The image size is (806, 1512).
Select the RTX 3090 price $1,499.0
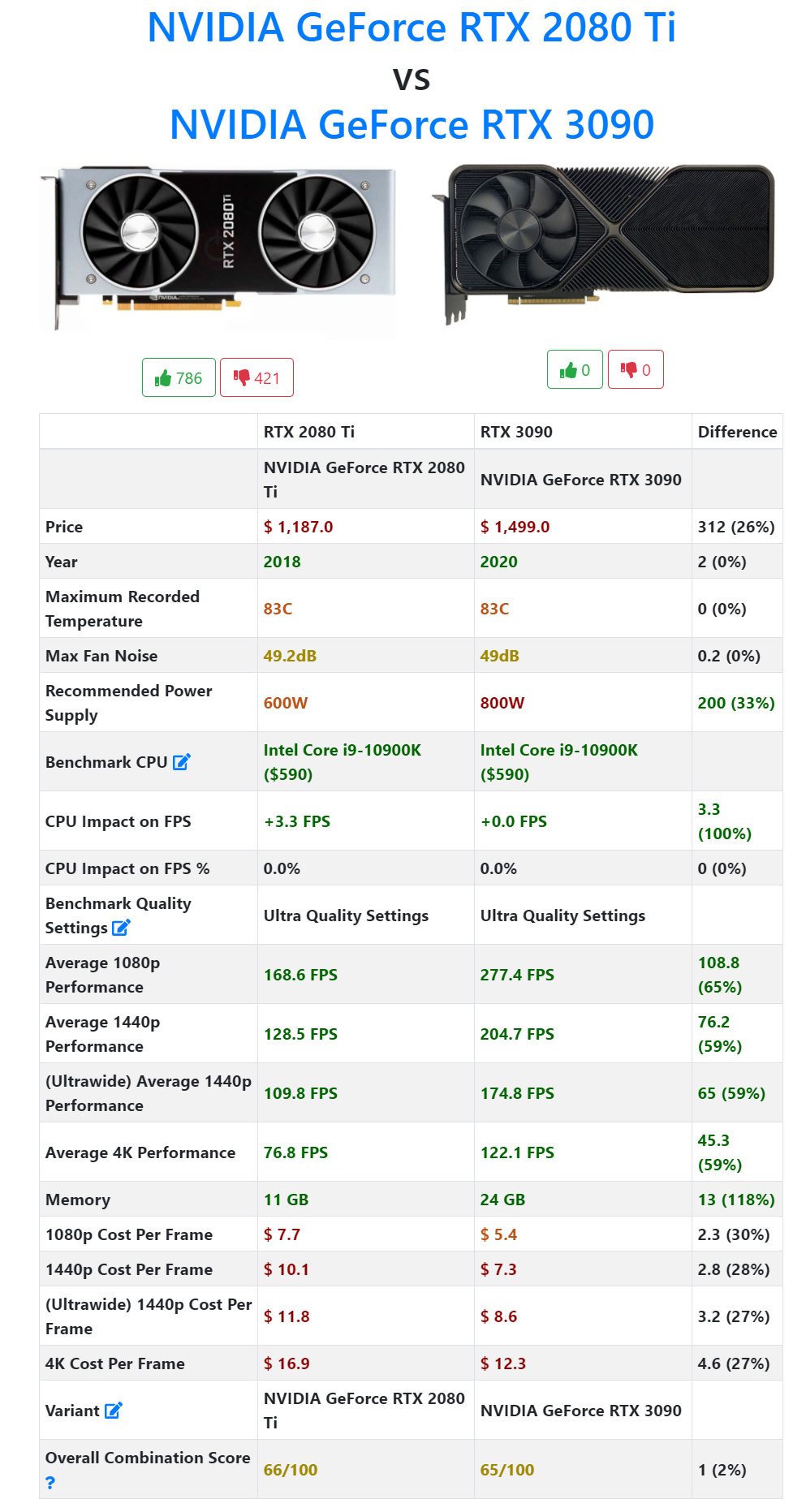click(x=515, y=527)
